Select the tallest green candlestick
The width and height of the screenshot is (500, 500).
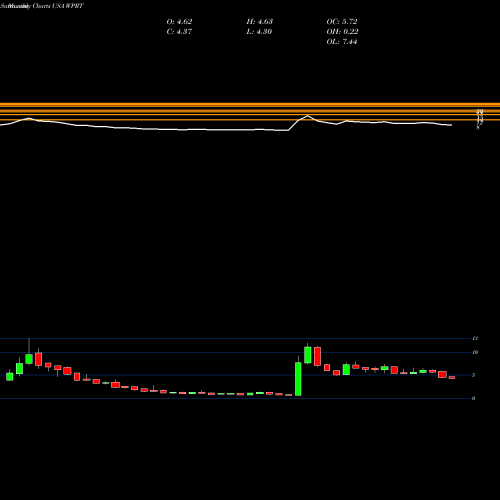pyautogui.click(x=298, y=379)
